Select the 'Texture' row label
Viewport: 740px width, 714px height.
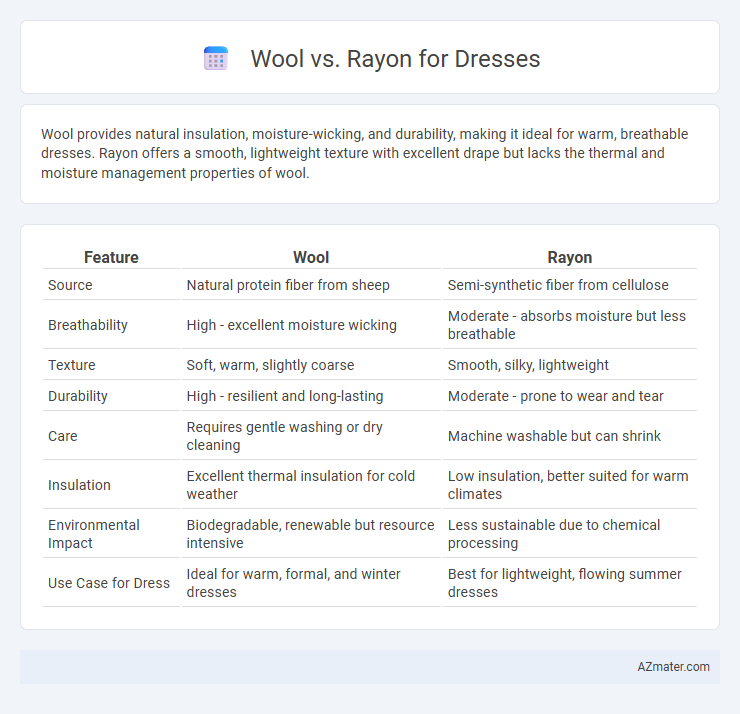click(x=72, y=365)
